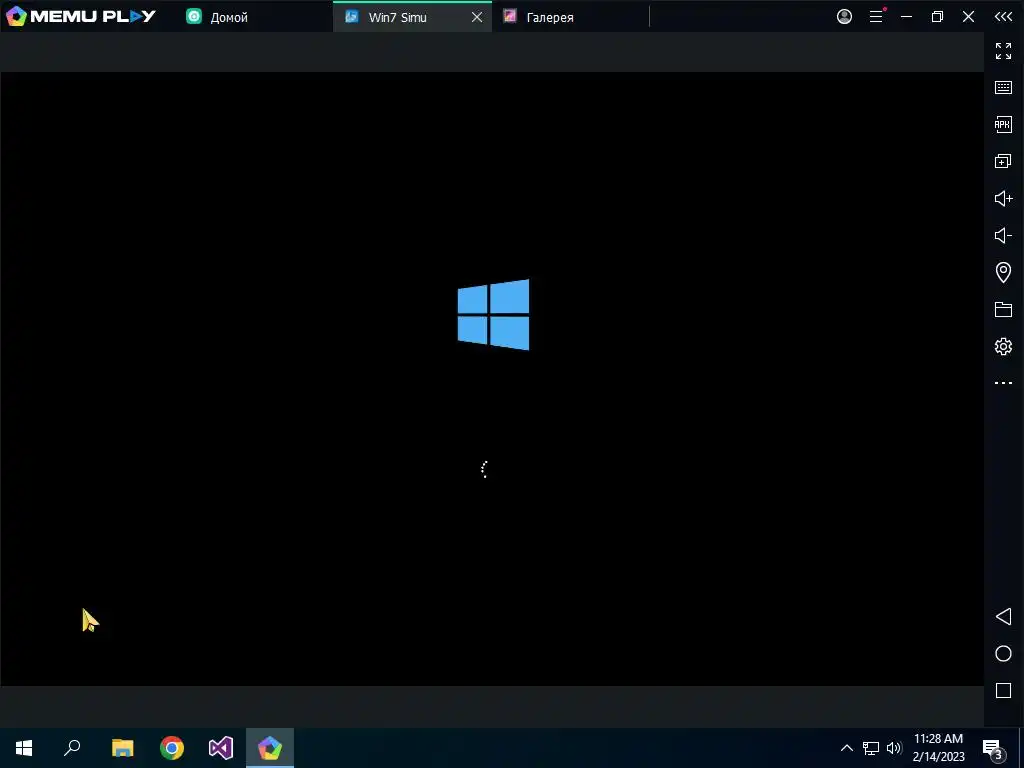Open the MEmu hamburger menu
This screenshot has height=768, width=1024.
click(x=876, y=16)
